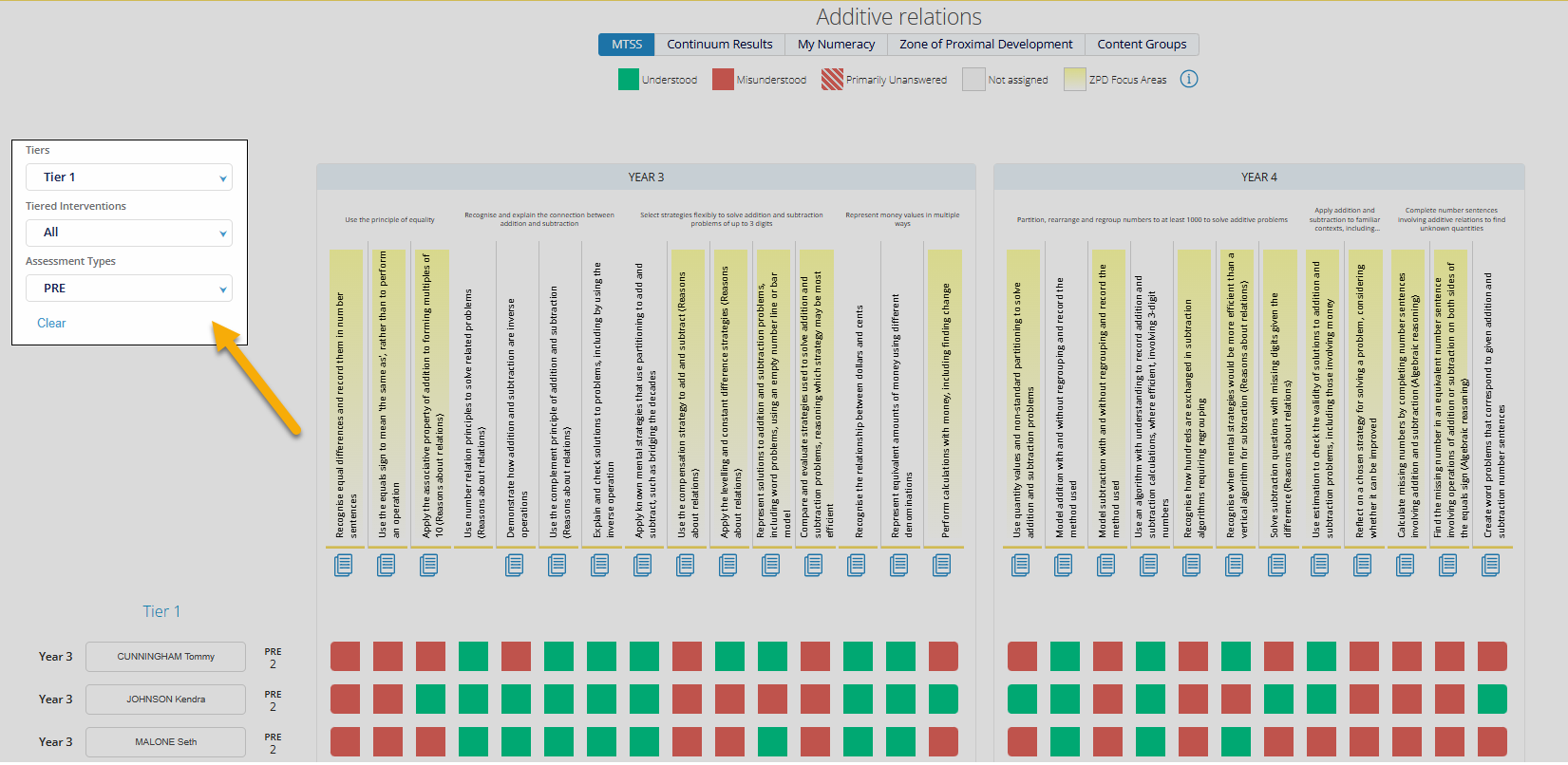Open document icon under 'Recognise equal differences' column

pyautogui.click(x=344, y=565)
